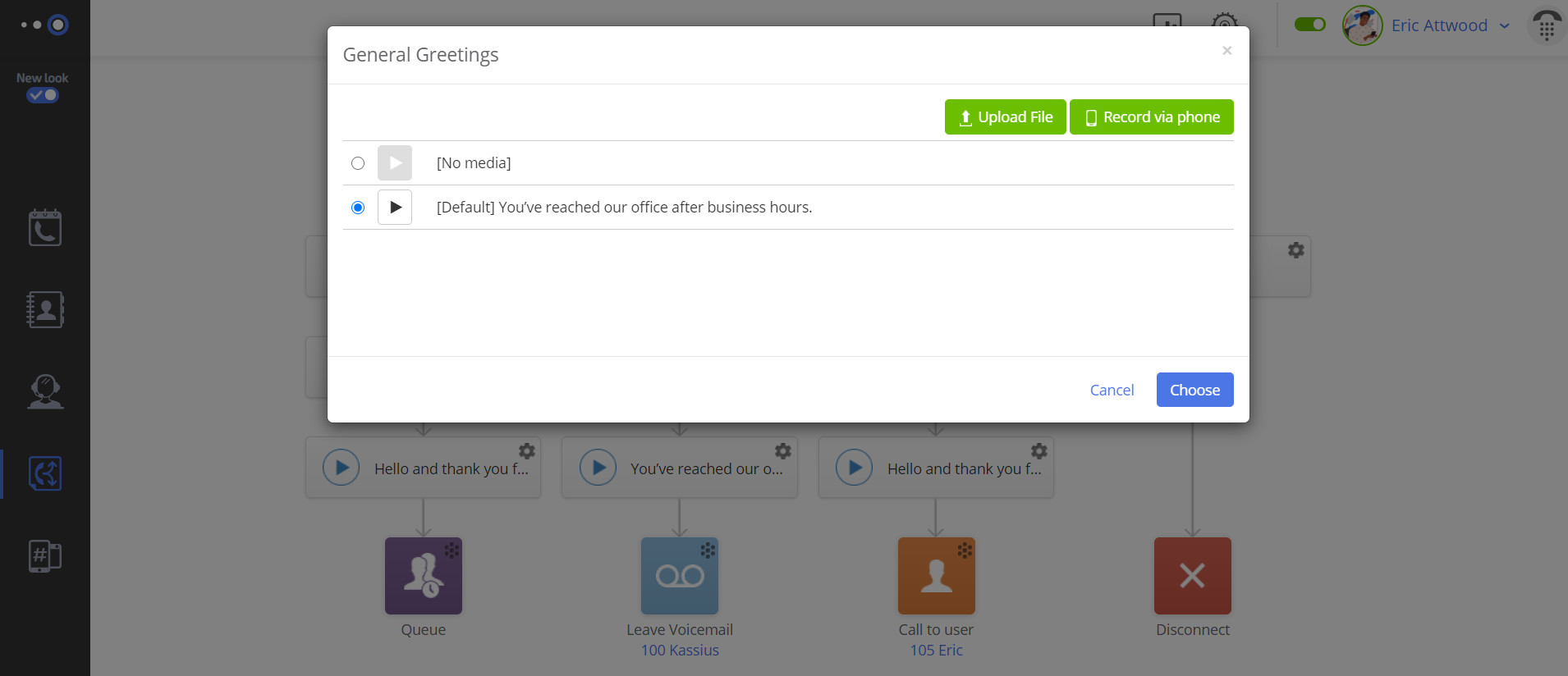Play the first Hello and thank you greeting

pyautogui.click(x=342, y=468)
